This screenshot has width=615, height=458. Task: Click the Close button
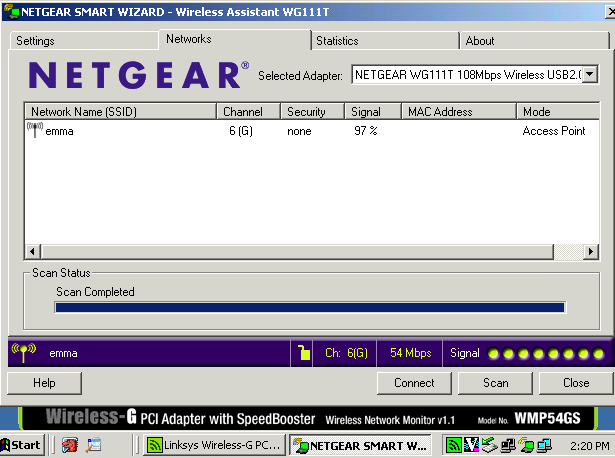point(576,383)
